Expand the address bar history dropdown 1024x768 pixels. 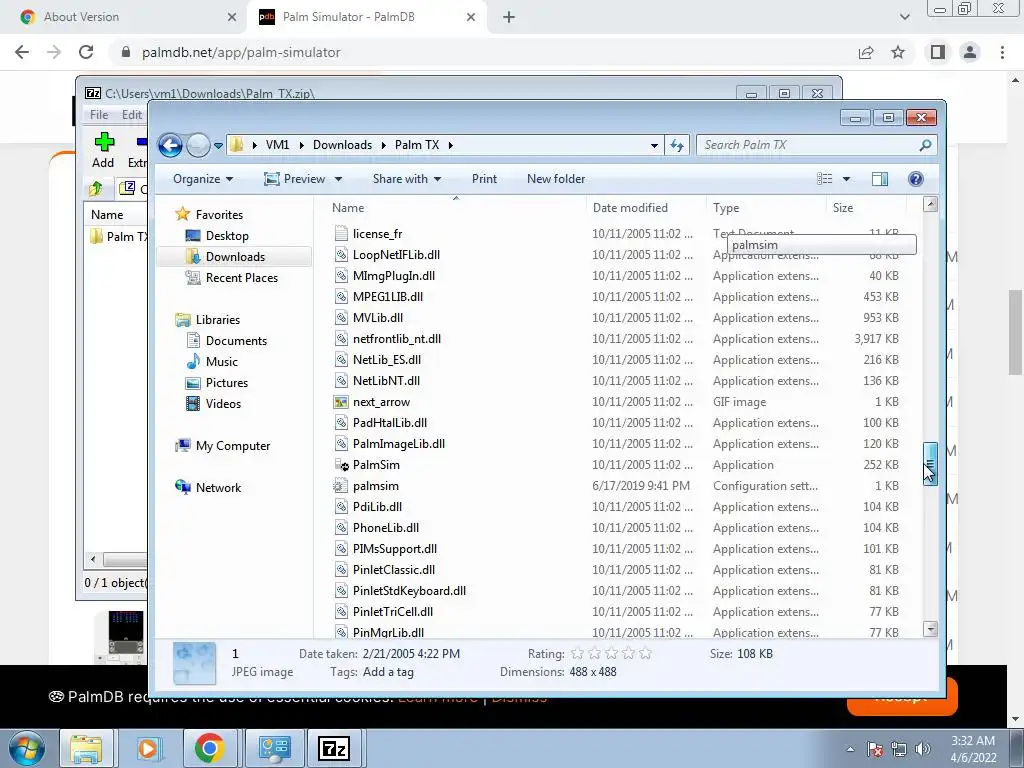pyautogui.click(x=654, y=145)
